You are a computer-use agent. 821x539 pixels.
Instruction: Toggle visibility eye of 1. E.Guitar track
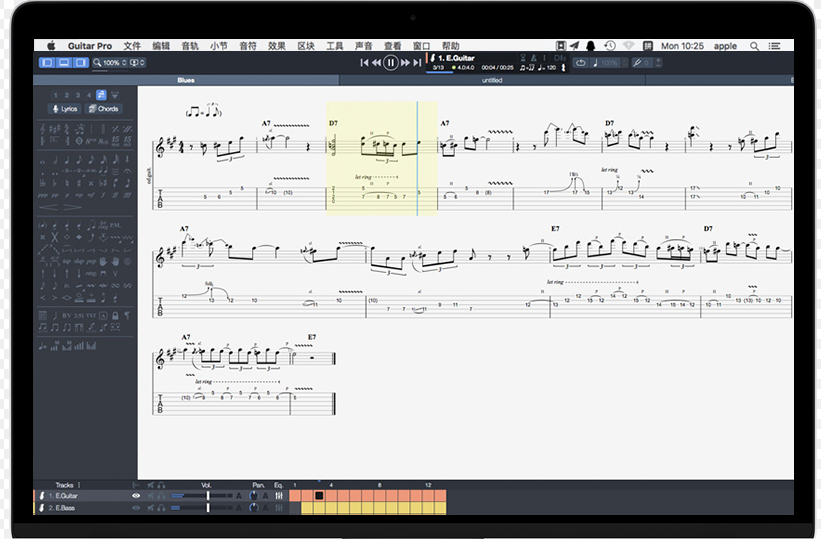(x=136, y=496)
